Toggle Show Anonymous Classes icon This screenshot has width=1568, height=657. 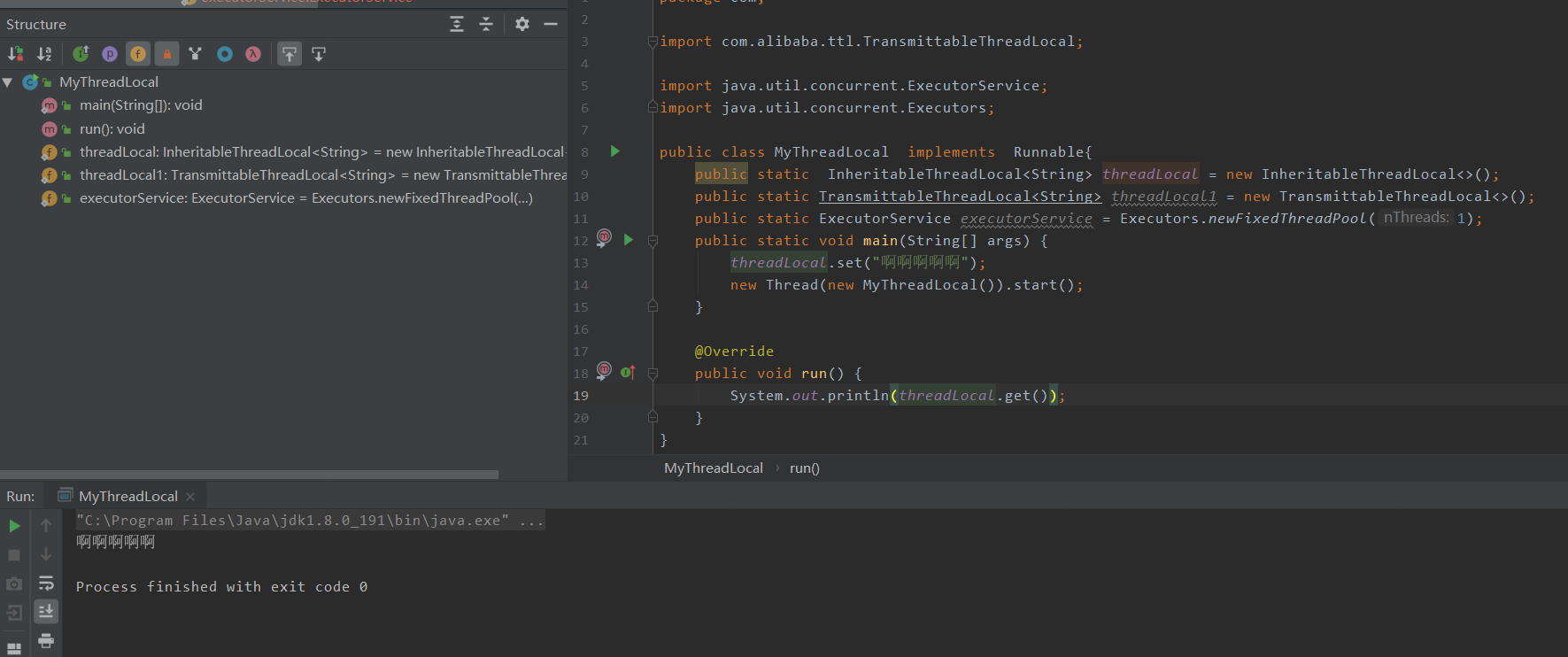point(225,54)
